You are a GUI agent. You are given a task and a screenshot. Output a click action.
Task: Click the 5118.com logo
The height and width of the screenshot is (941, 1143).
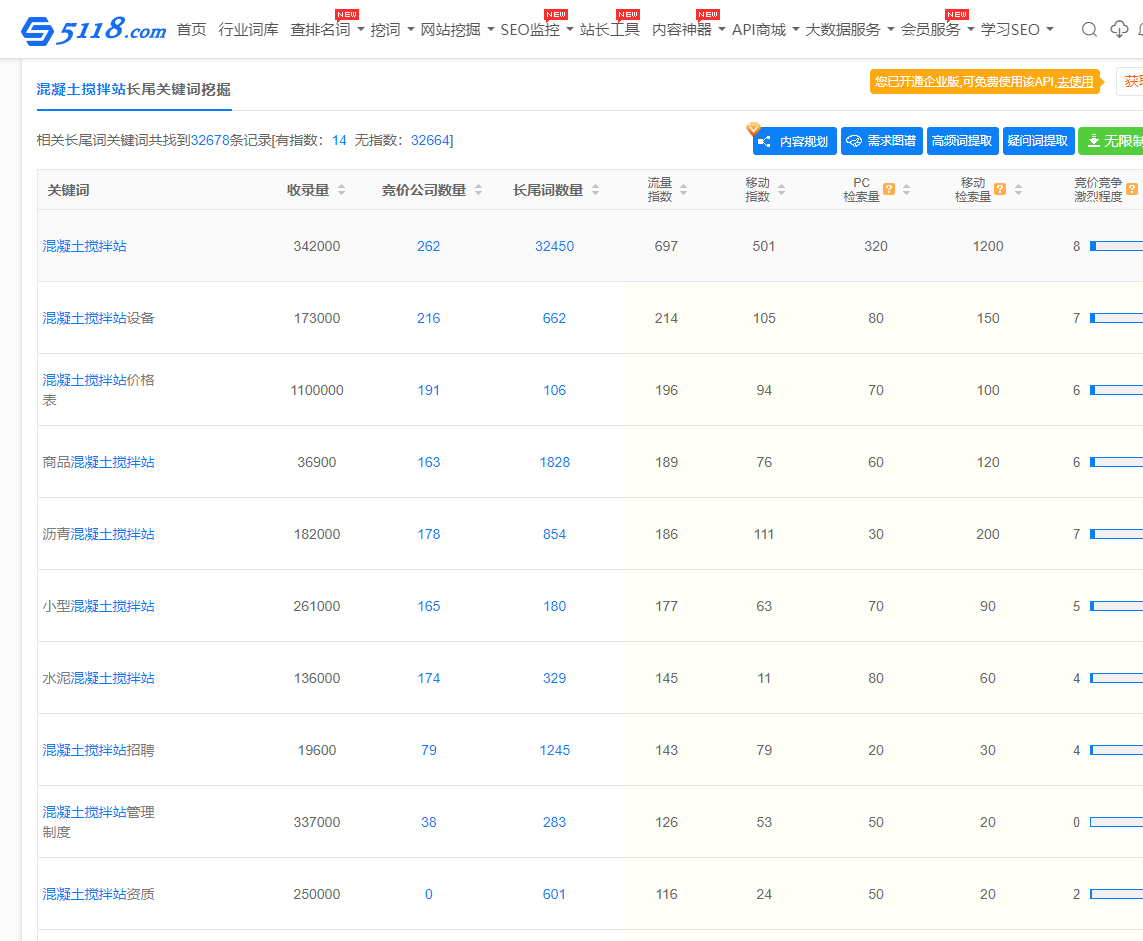tap(94, 30)
